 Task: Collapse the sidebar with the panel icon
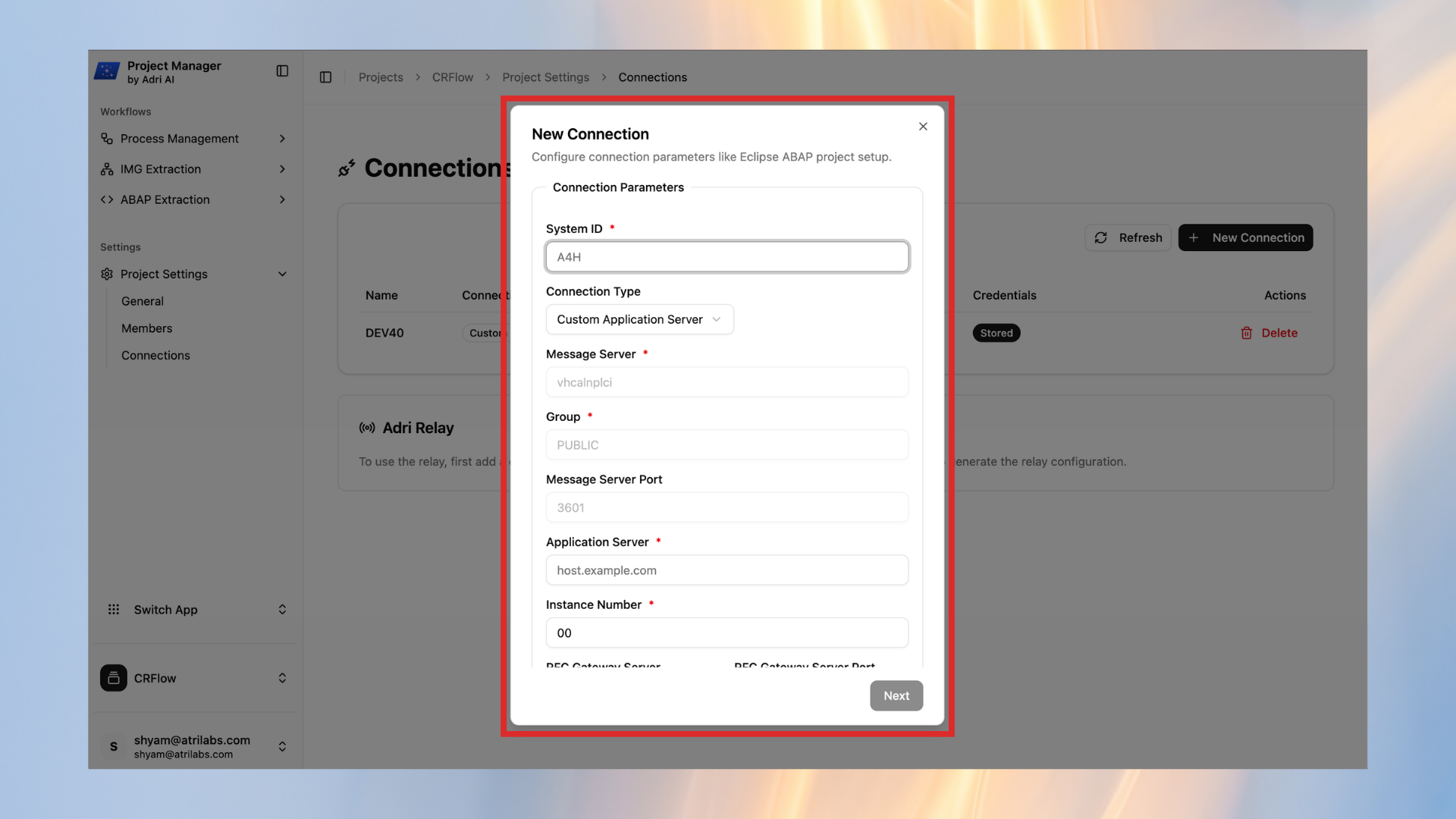click(282, 71)
